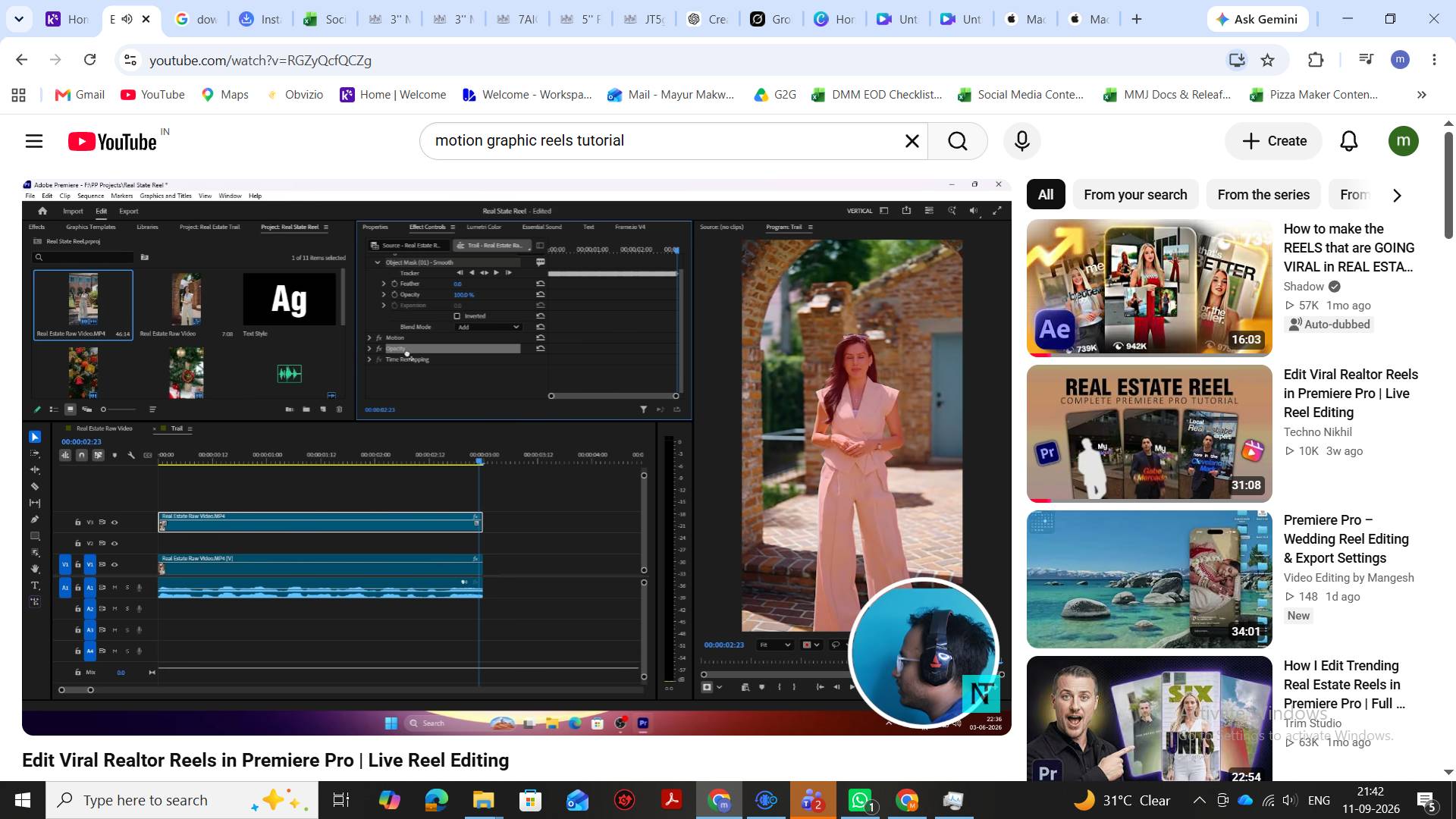Select the 'From your search' chip

1134,195
